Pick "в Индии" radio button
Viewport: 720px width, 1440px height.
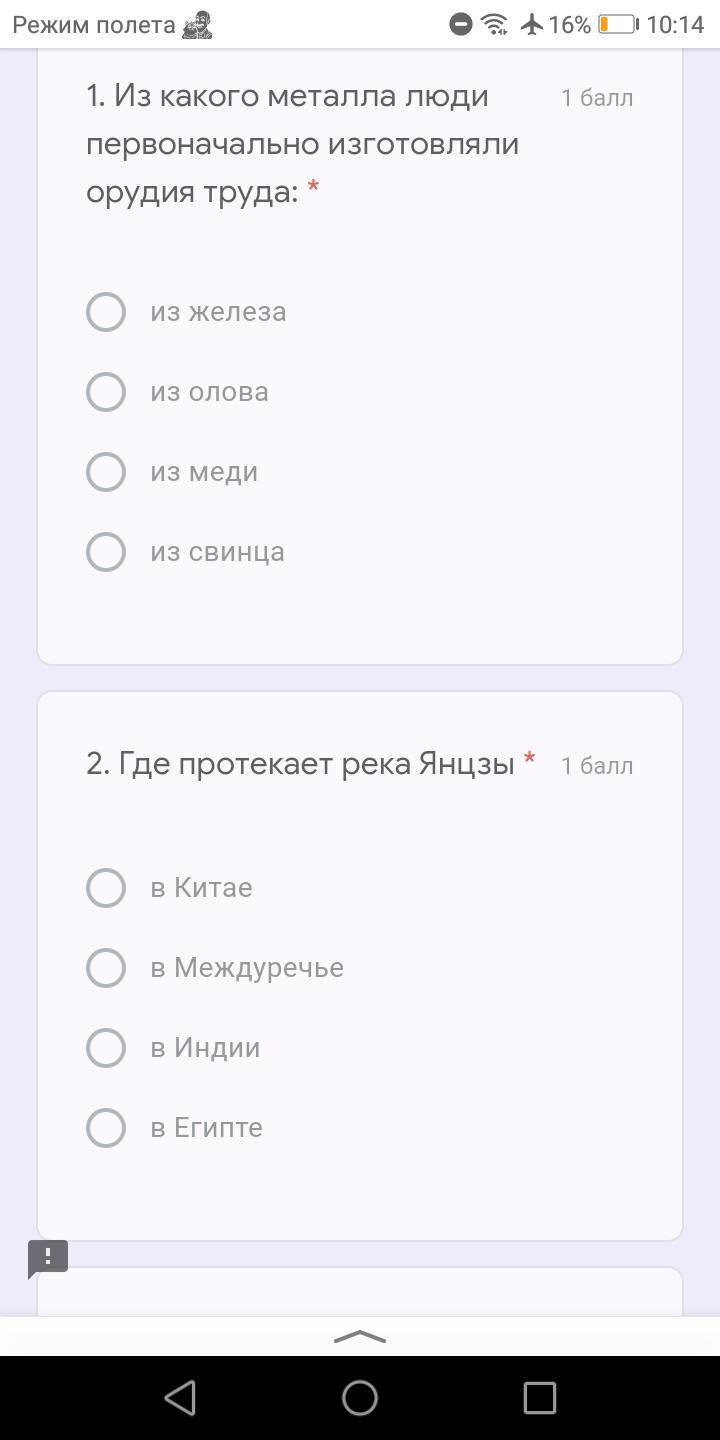(106, 1048)
